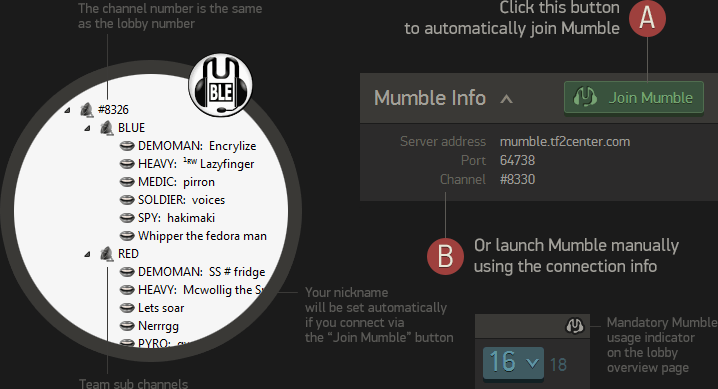Click the lips icon for Lets soar

pos(127,308)
